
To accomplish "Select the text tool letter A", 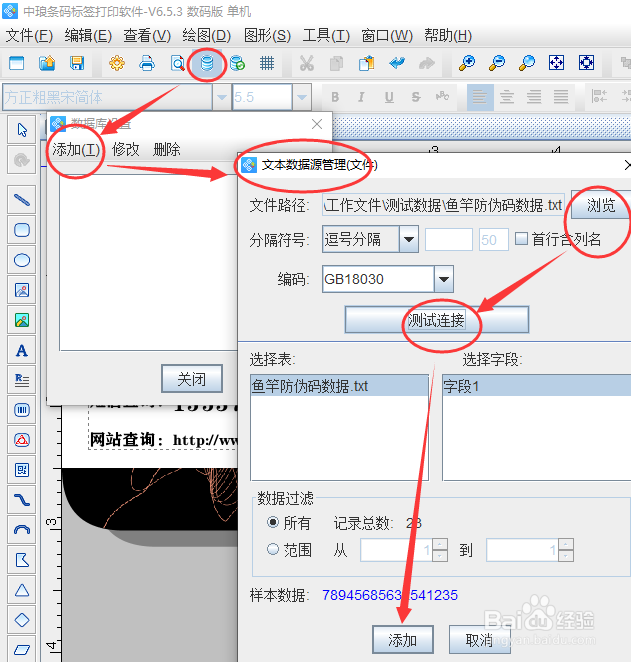I will (22, 350).
